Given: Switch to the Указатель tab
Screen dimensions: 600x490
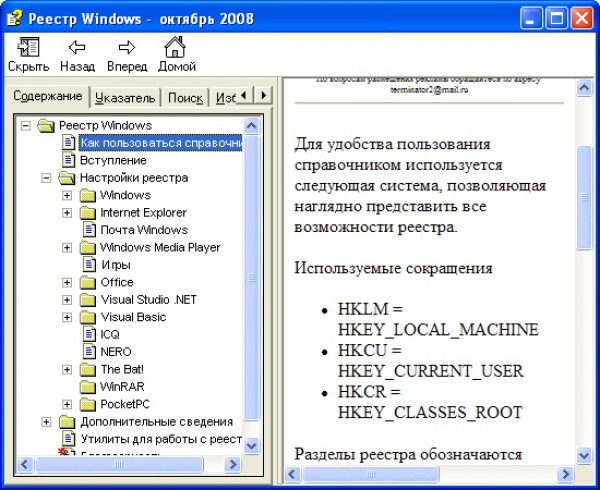Looking at the screenshot, I should point(125,98).
